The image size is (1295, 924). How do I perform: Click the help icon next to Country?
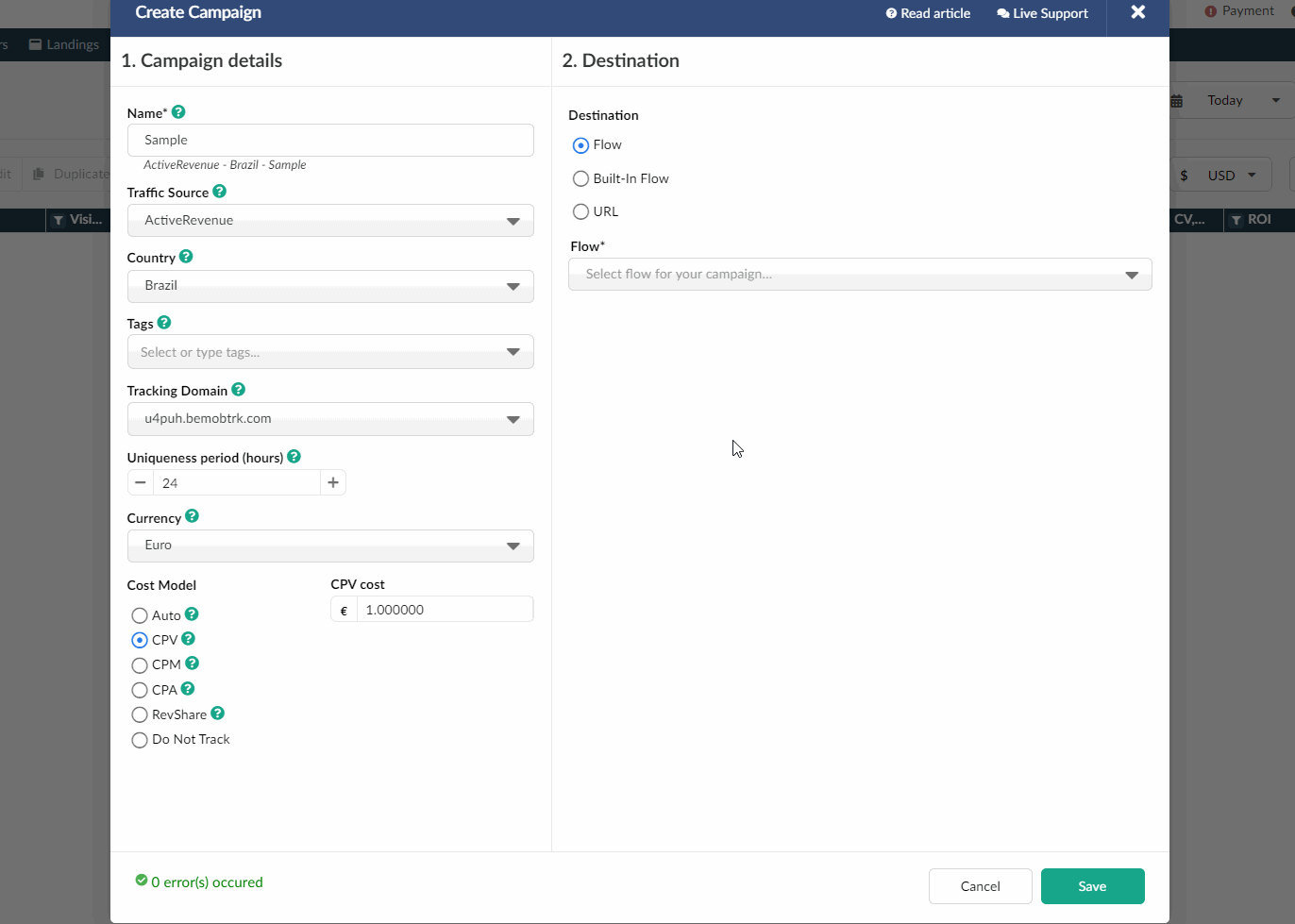186,257
